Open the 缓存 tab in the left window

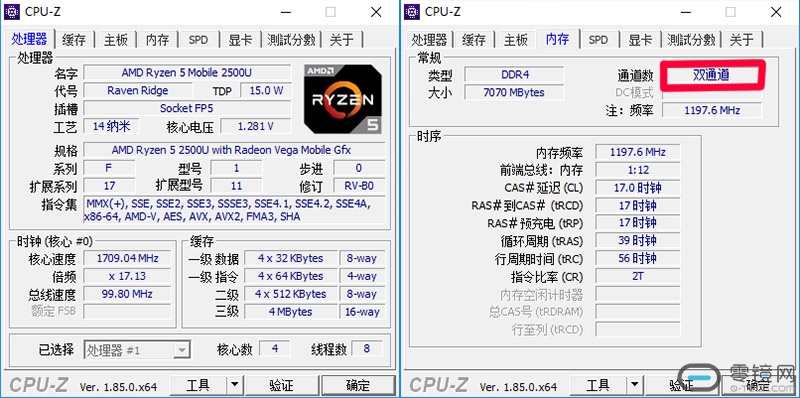[x=74, y=40]
